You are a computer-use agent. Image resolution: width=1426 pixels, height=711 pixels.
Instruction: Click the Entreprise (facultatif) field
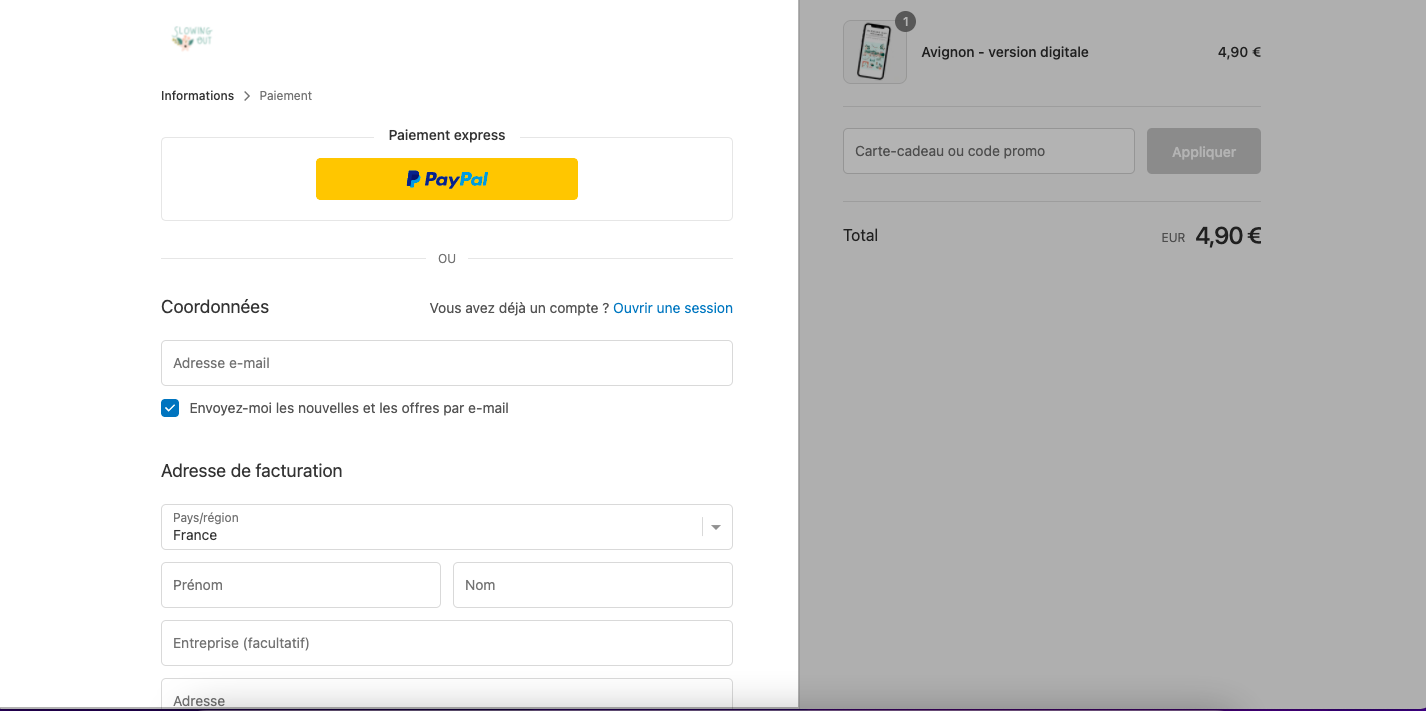pyautogui.click(x=447, y=643)
